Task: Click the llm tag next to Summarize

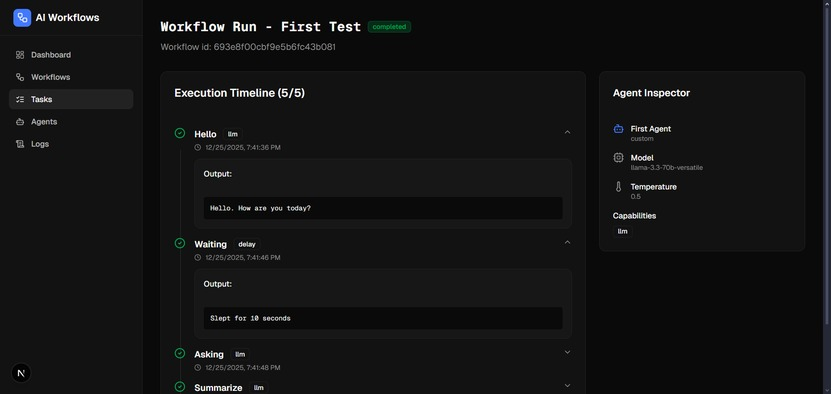Action: click(259, 388)
